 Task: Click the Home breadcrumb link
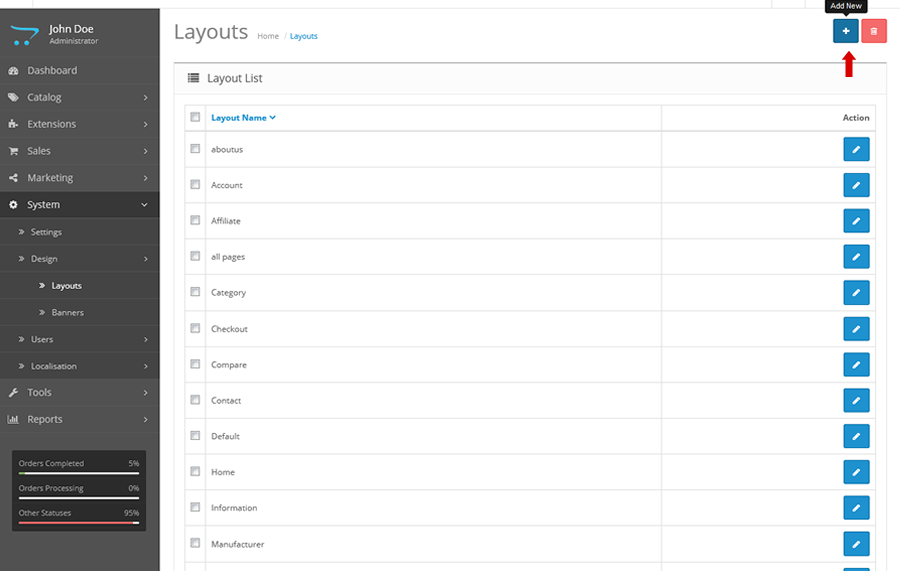268,36
